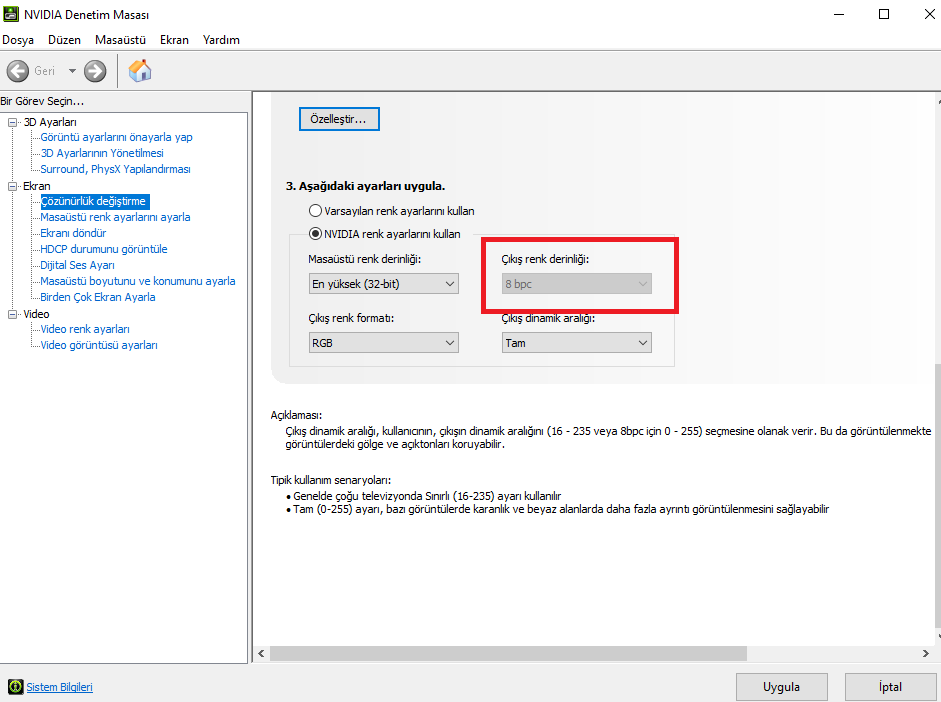Viewport: 941px width, 702px height.
Task: Open Masaüstü renk ayarlarını ayarla
Action: point(115,217)
